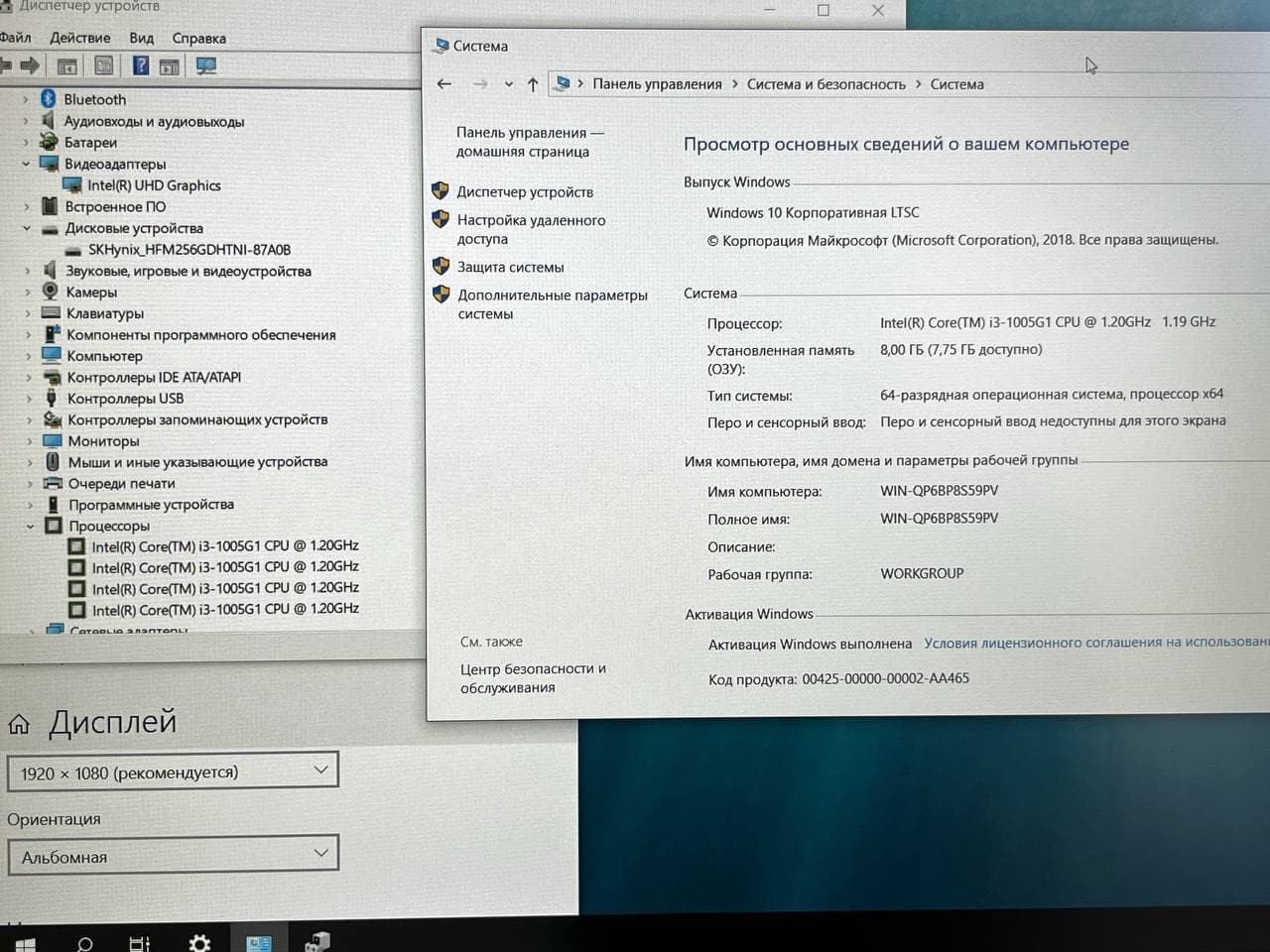
Task: Click the Control Panel taskbar icon
Action: [258, 943]
